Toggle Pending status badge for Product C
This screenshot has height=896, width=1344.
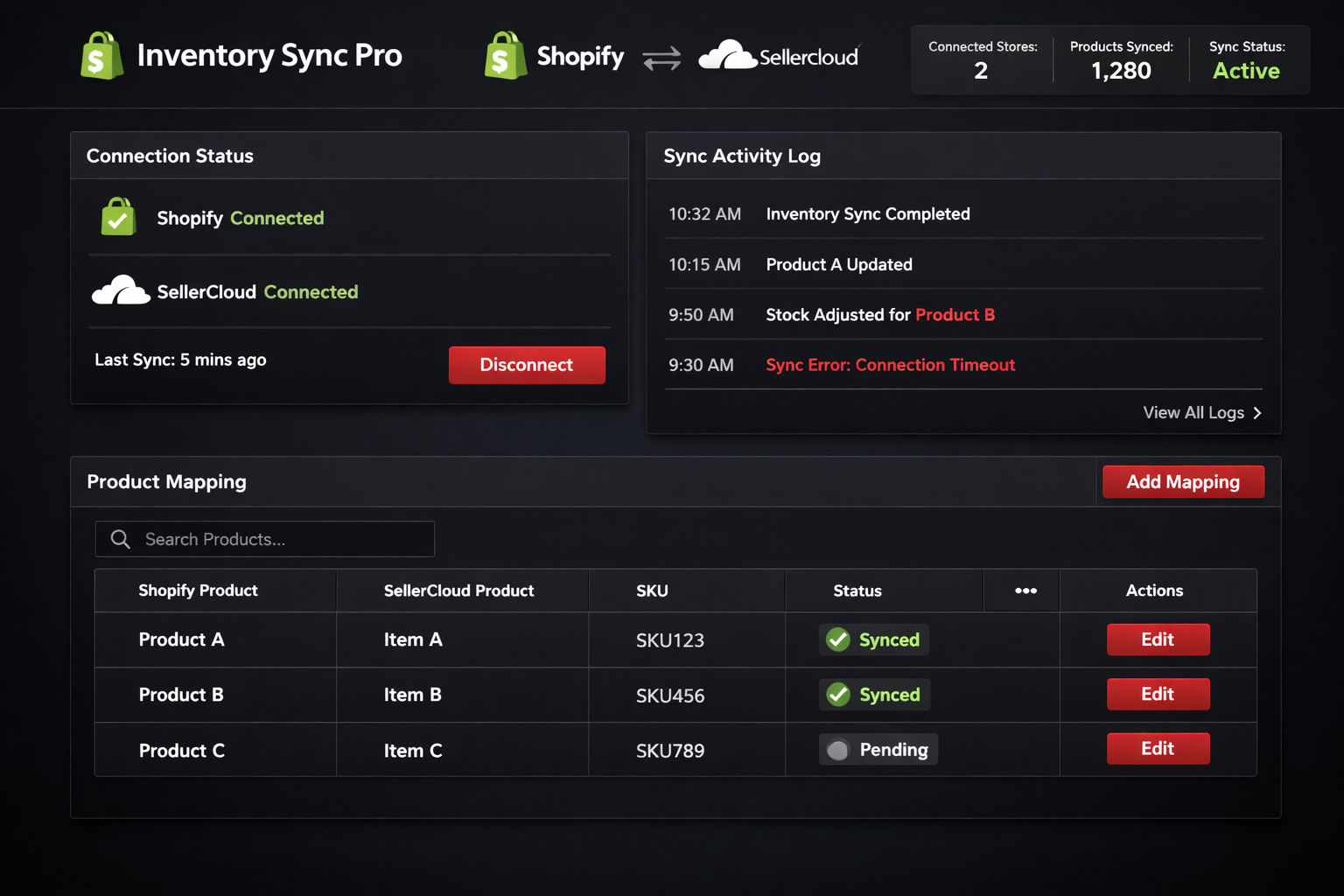coord(878,749)
